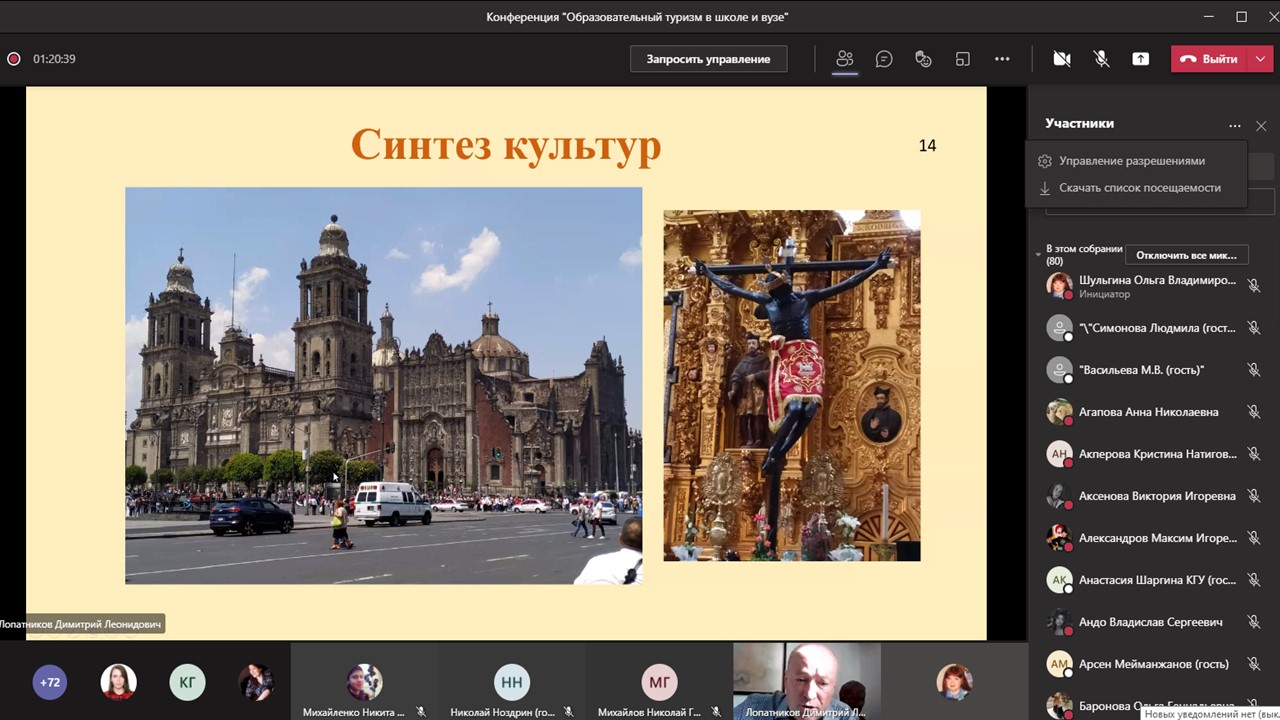This screenshot has height=720, width=1280.
Task: Select participant Аксенова Виктория Игоревна
Action: coord(1156,496)
